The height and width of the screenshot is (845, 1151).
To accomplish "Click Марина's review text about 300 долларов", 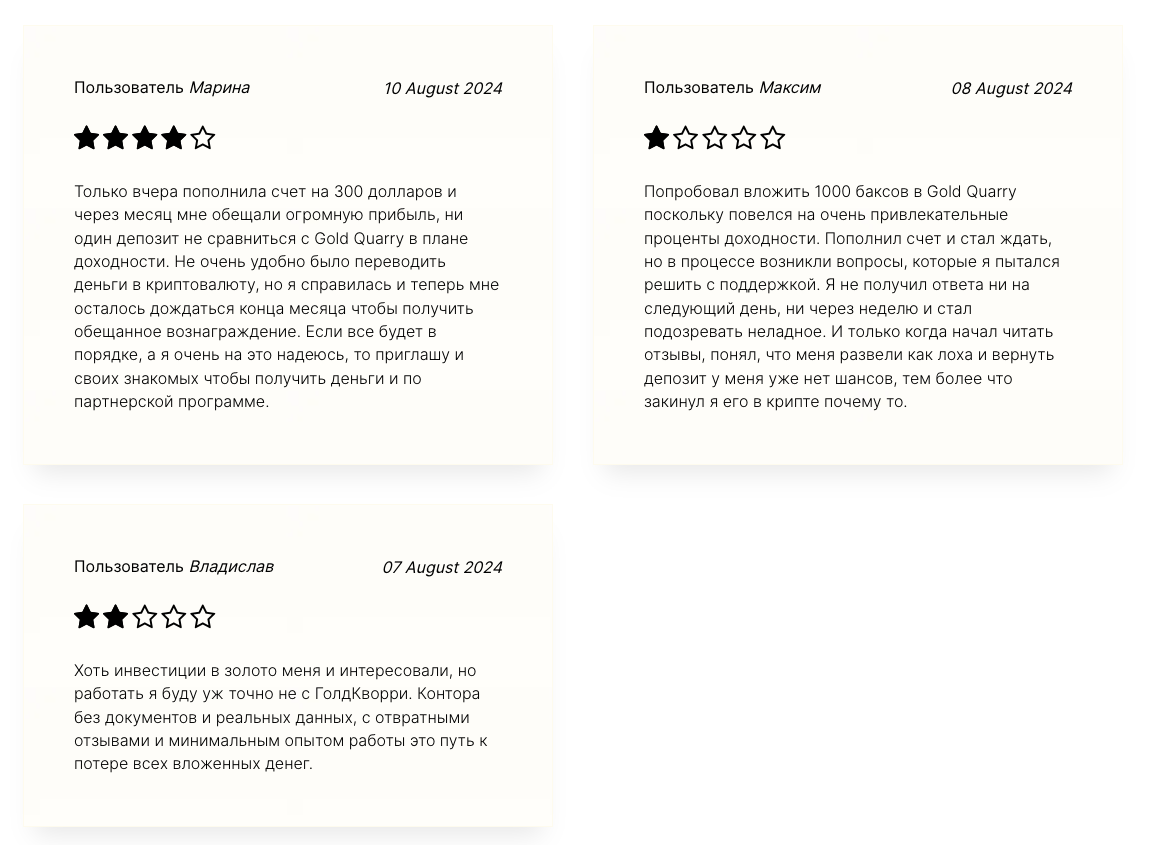I will (x=286, y=297).
